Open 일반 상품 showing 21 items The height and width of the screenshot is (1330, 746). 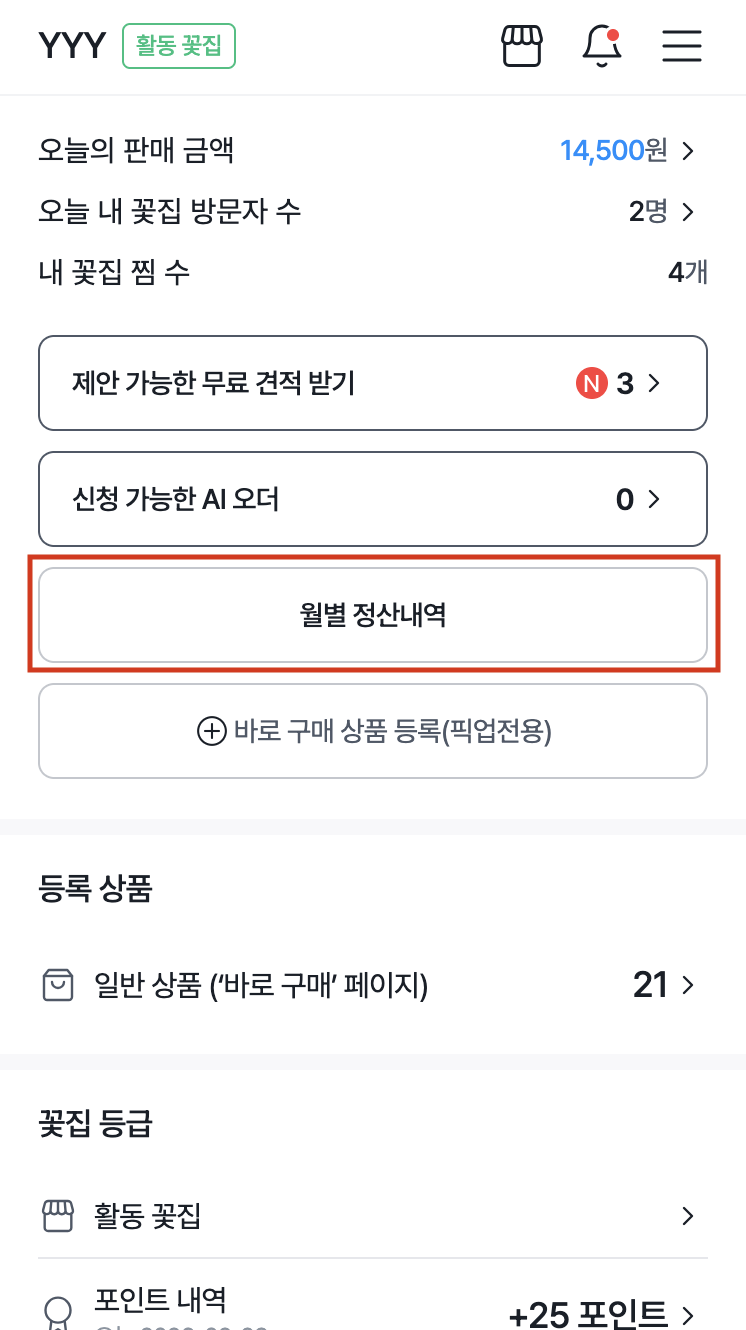(x=372, y=985)
